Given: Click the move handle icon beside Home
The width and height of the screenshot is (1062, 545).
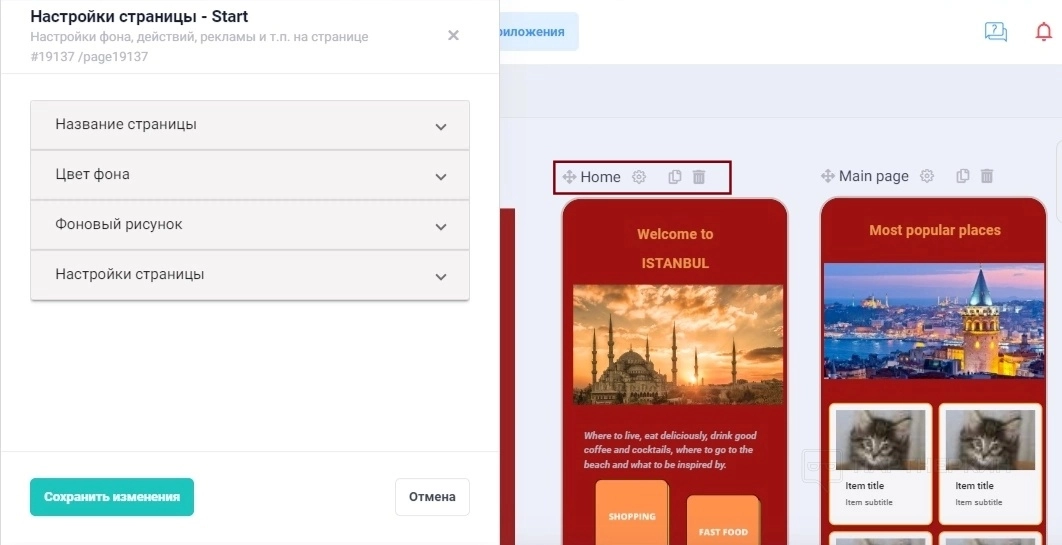Looking at the screenshot, I should pyautogui.click(x=569, y=177).
